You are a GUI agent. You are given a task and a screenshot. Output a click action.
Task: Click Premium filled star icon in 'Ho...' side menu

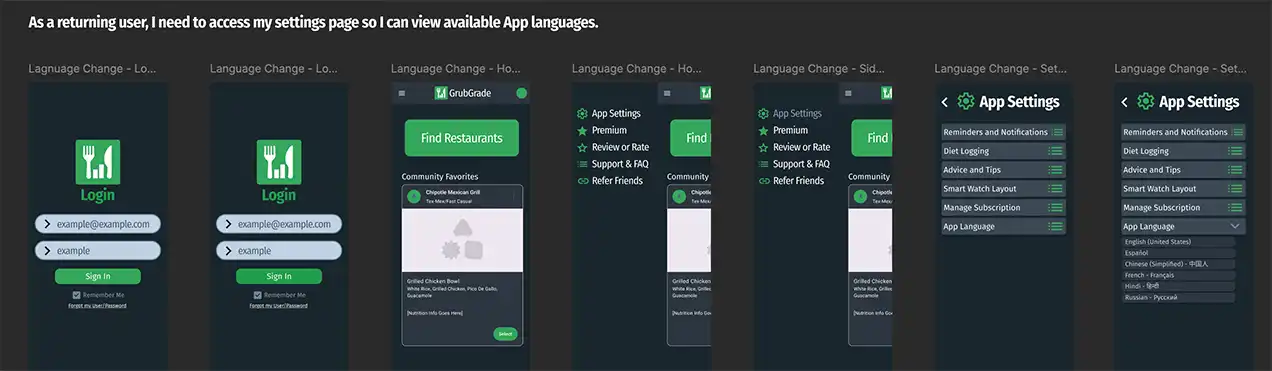(x=583, y=130)
